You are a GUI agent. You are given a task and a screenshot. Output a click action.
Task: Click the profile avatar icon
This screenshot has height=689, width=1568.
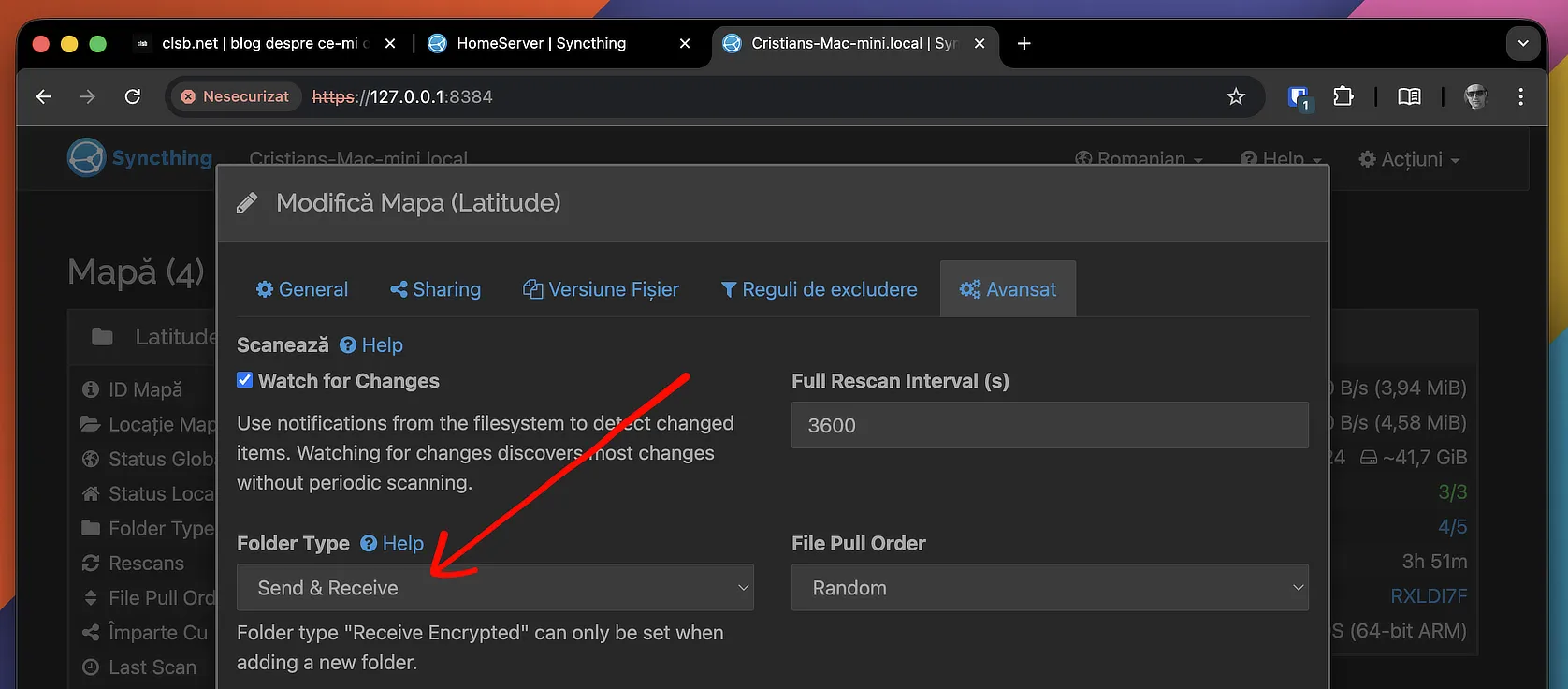click(x=1476, y=96)
